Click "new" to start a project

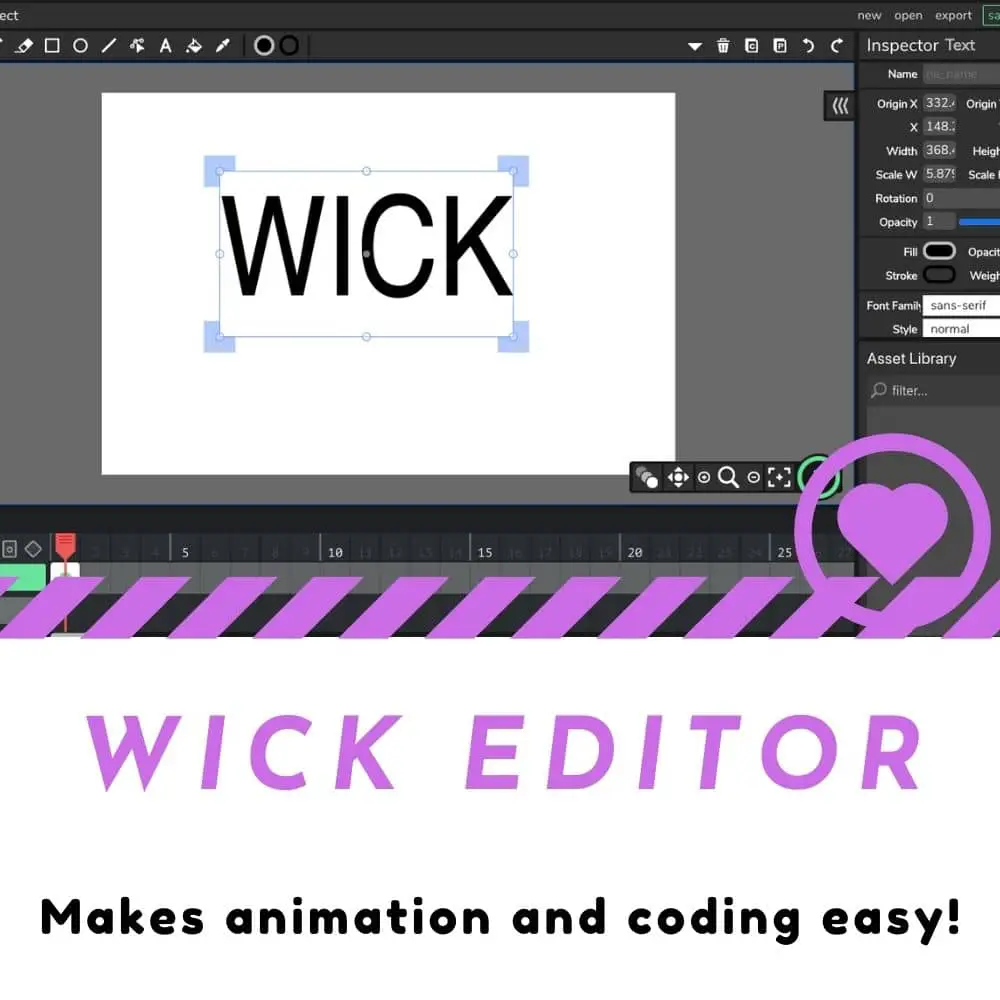coord(869,15)
